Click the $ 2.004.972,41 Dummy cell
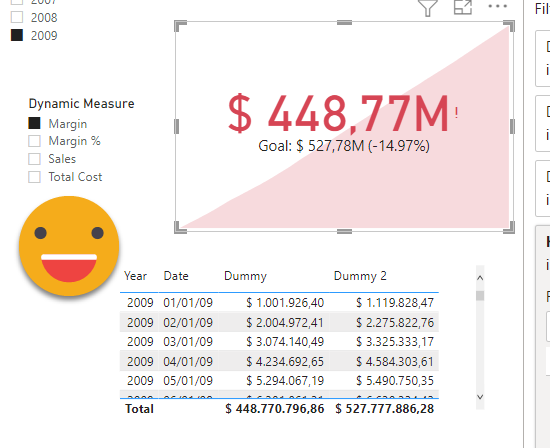Screen dimensions: 550x448 (x=285, y=322)
